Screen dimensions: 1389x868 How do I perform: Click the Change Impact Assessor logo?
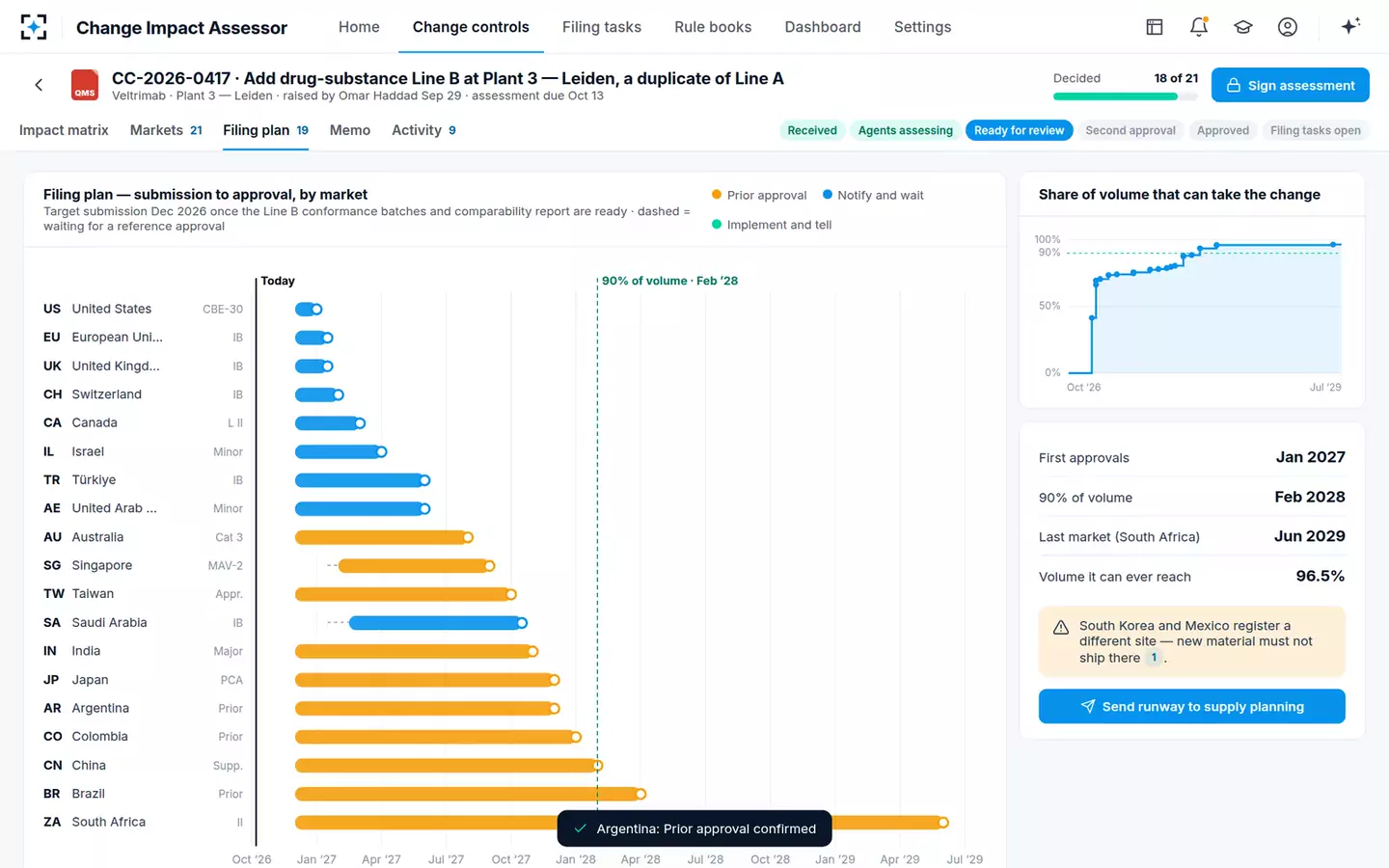point(34,27)
